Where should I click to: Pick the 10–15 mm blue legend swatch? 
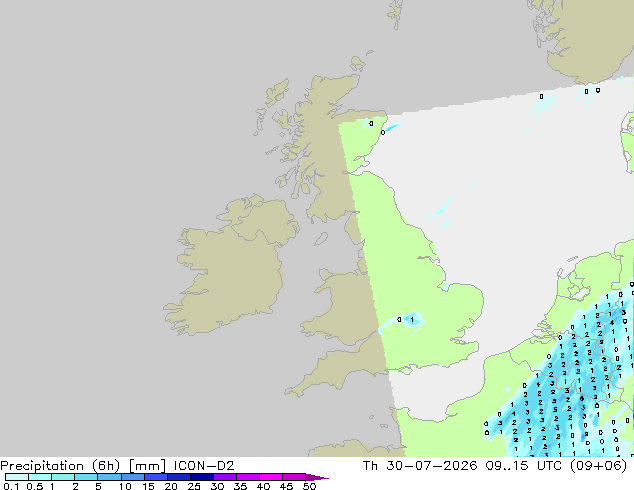(132, 477)
